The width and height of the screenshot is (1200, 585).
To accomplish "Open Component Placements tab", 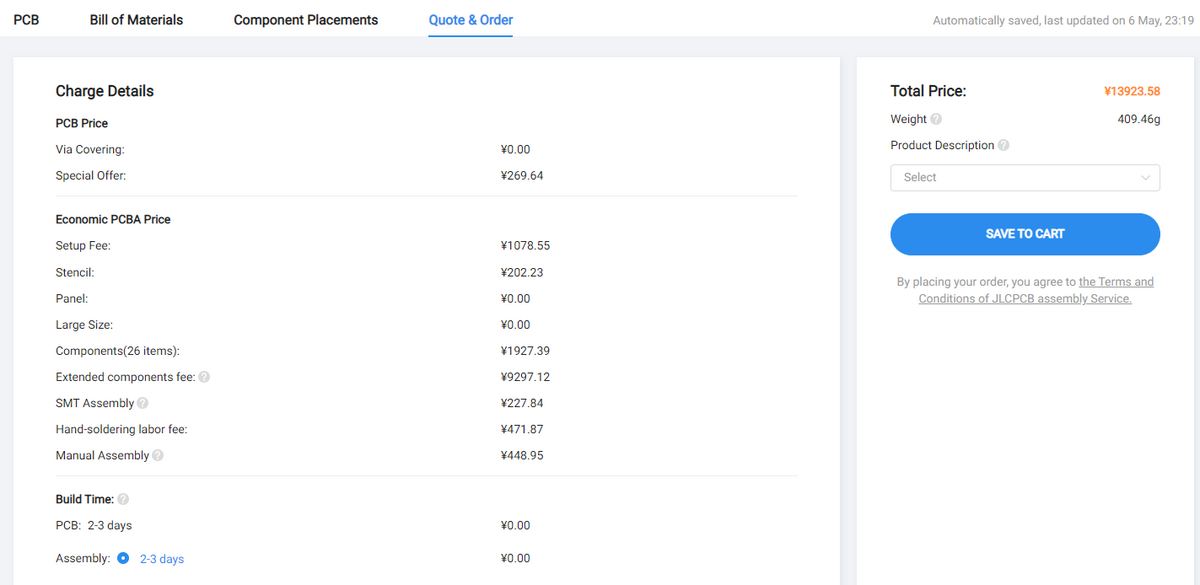I will pos(306,19).
